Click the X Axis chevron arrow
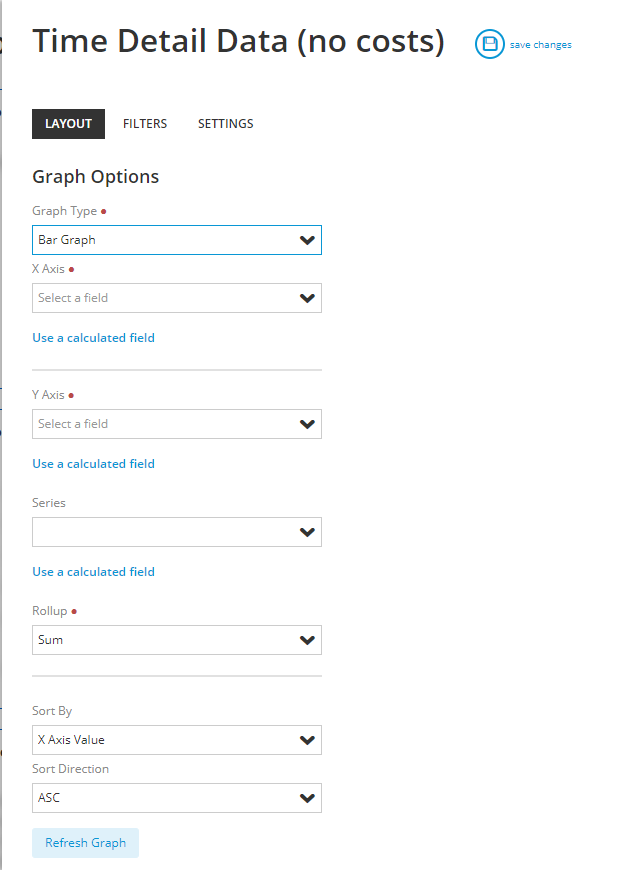This screenshot has width=634, height=870. pos(307,298)
